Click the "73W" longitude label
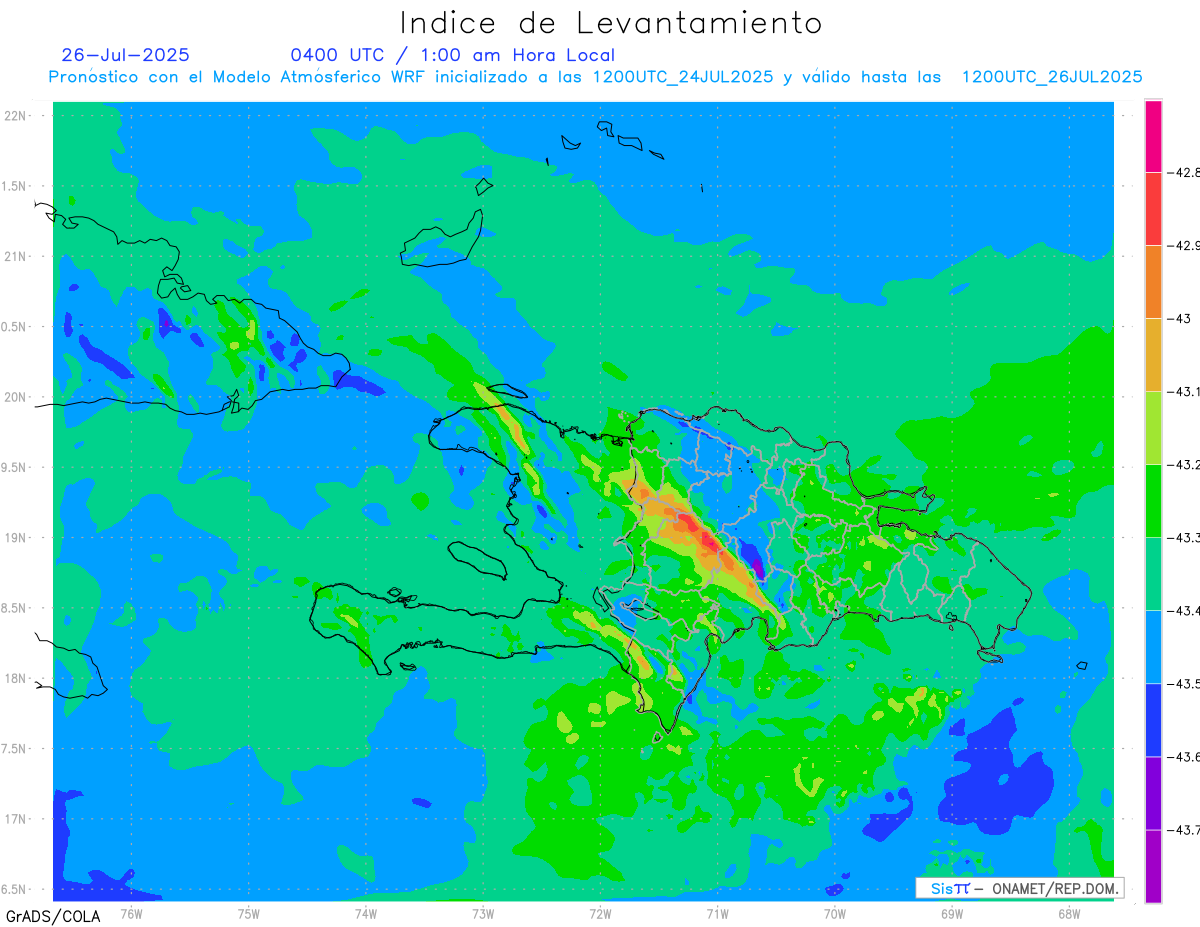This screenshot has width=1200, height=927. (483, 912)
